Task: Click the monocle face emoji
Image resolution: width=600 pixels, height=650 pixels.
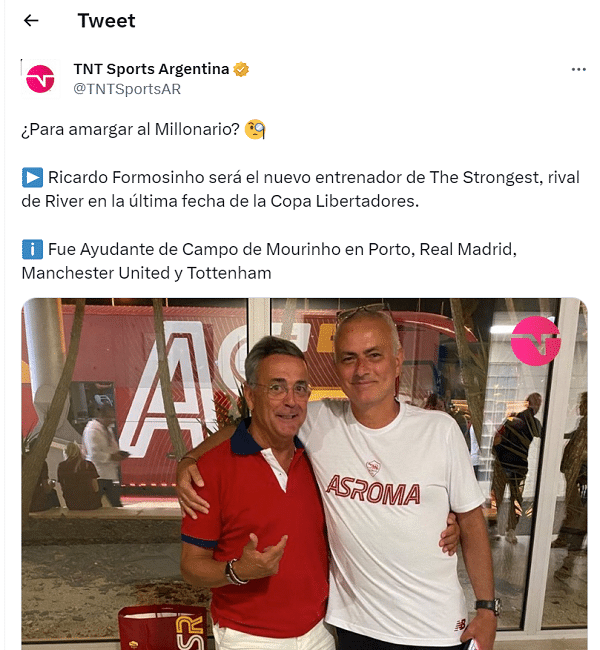Action: pos(255,129)
